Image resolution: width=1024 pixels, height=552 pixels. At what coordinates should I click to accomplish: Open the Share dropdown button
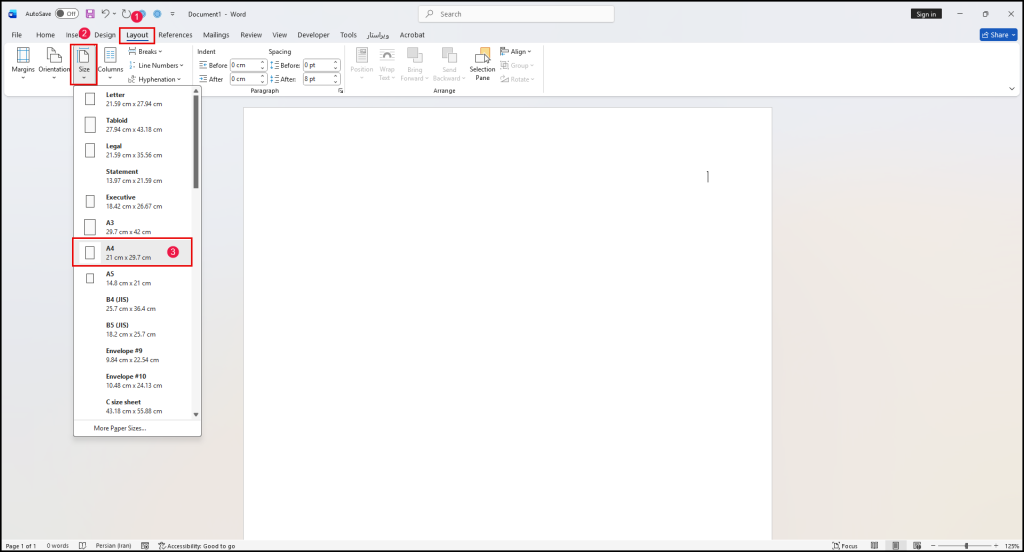(999, 35)
